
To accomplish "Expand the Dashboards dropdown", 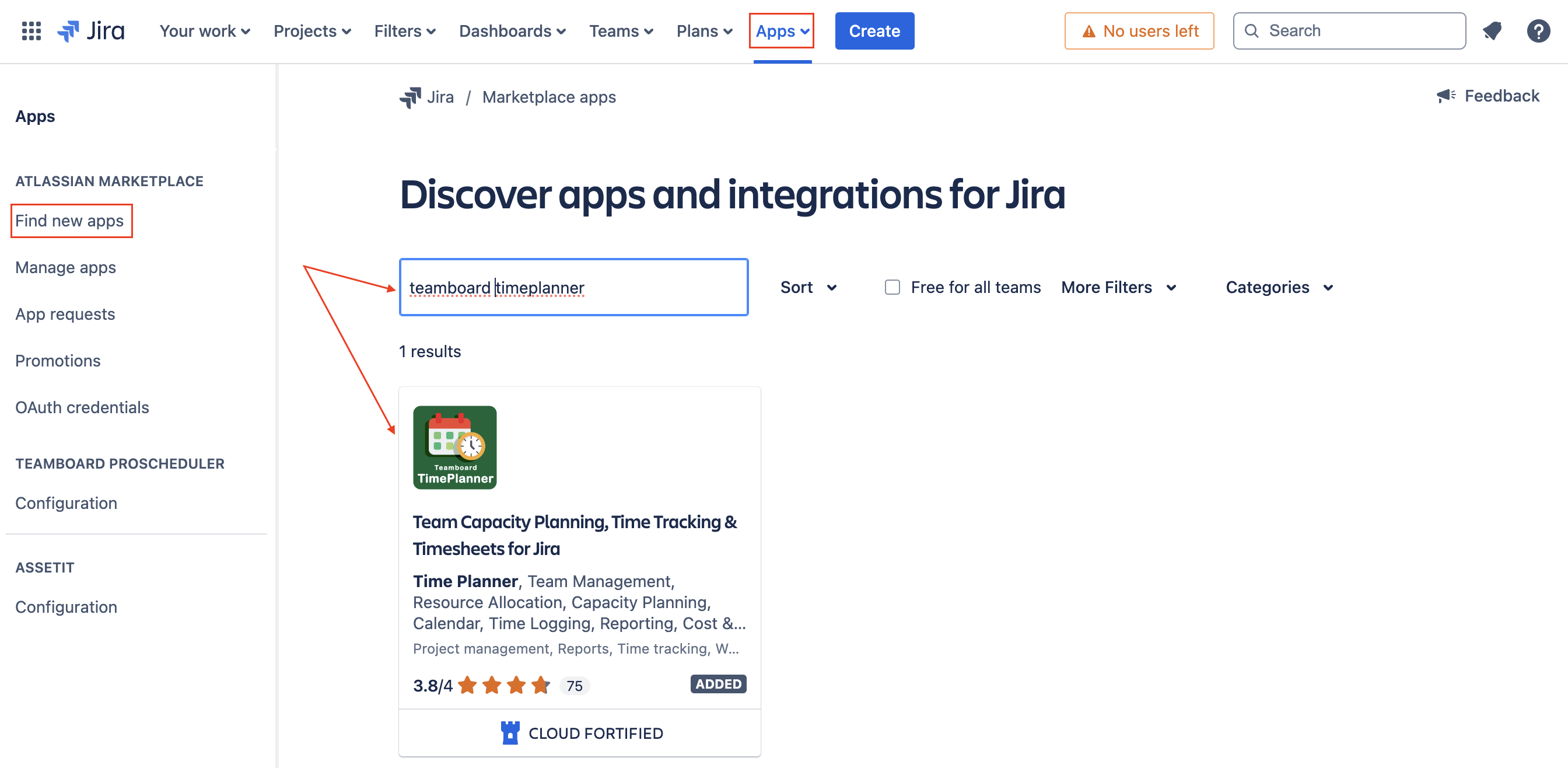I will point(513,31).
